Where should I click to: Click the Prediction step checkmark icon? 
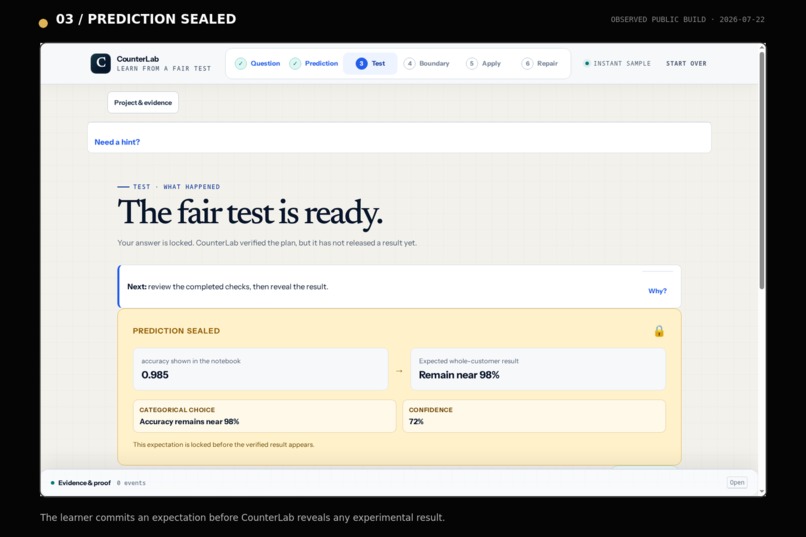tap(295, 64)
